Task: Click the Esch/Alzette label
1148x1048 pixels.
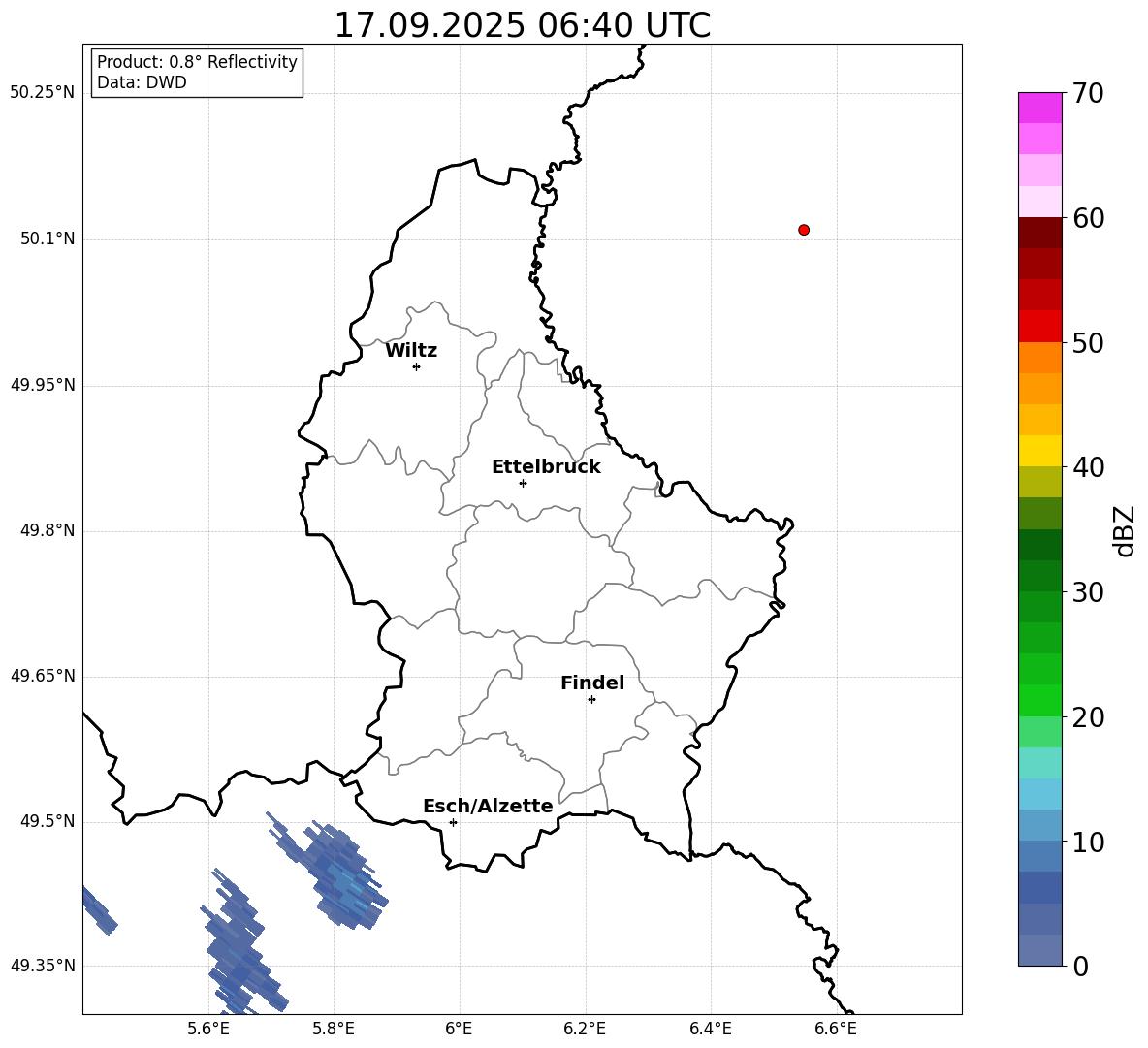Action: pos(489,806)
